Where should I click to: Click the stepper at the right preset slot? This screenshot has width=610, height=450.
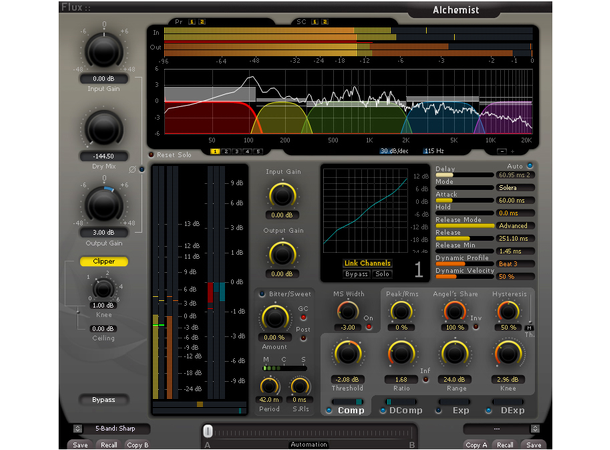coord(535,429)
